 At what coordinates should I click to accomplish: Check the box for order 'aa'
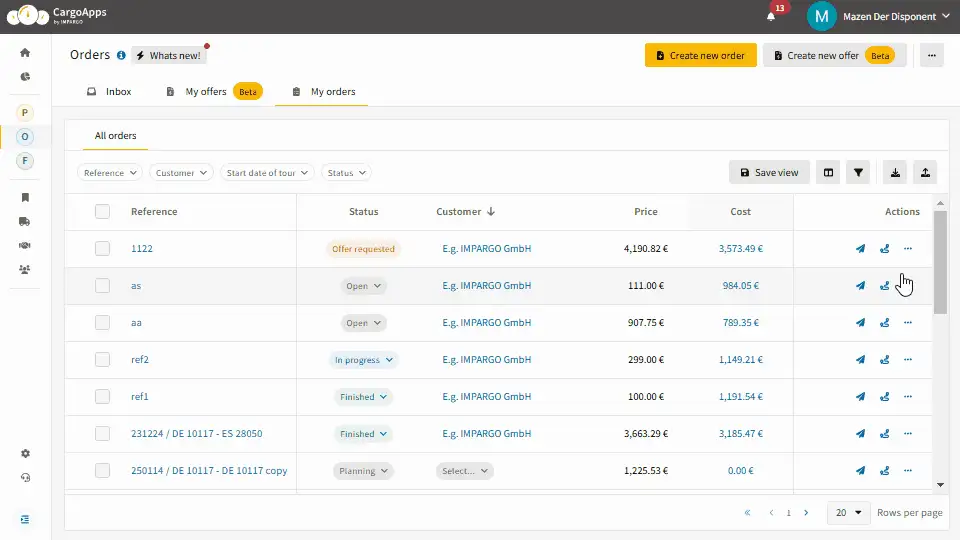click(x=102, y=323)
